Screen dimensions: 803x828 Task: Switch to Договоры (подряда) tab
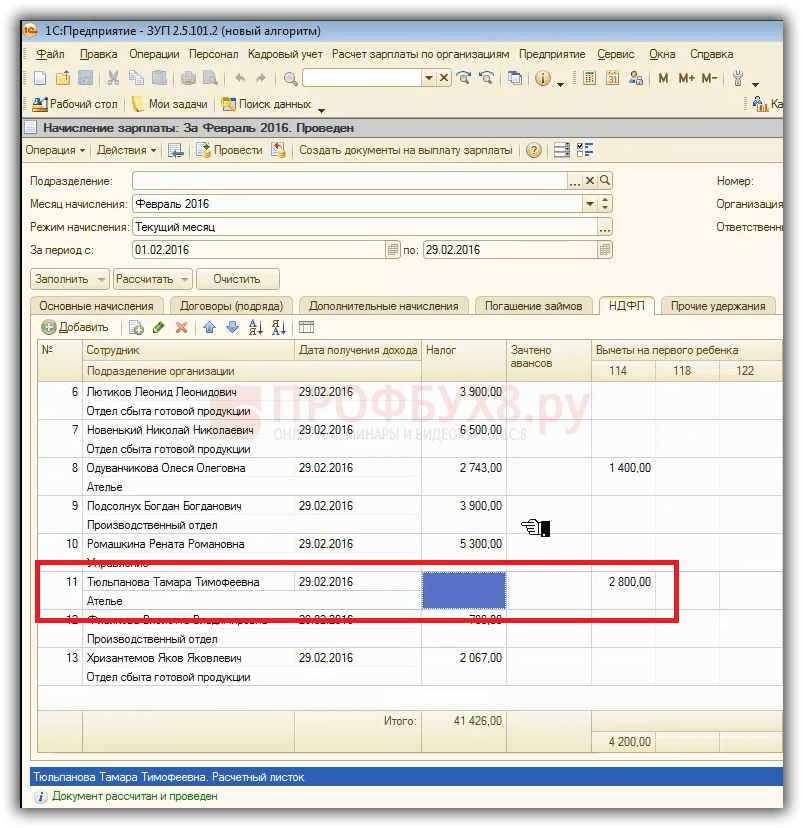click(x=231, y=306)
